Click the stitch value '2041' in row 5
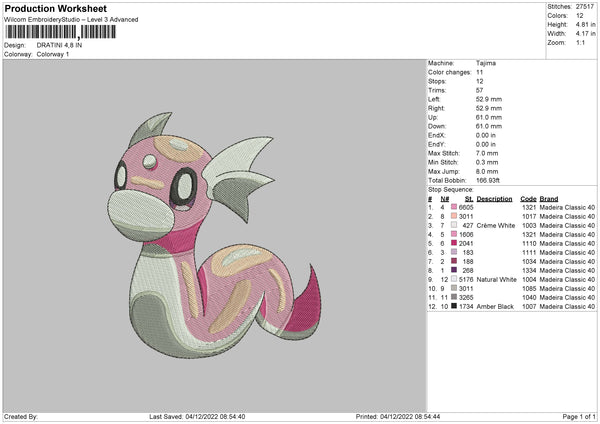The height and width of the screenshot is (424, 600). (466, 243)
